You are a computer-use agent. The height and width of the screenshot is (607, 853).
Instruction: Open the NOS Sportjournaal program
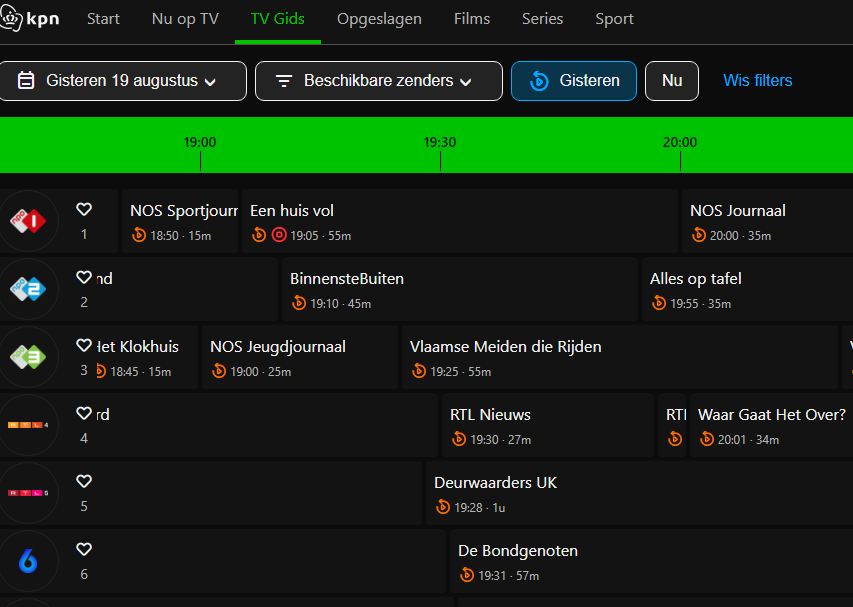(x=180, y=221)
